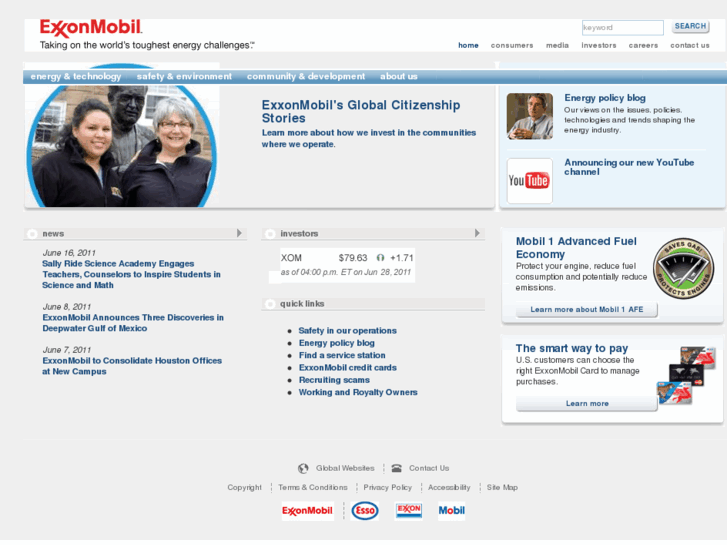
Task: Click Learn more about Mobil 1 AFE
Action: [x=587, y=310]
